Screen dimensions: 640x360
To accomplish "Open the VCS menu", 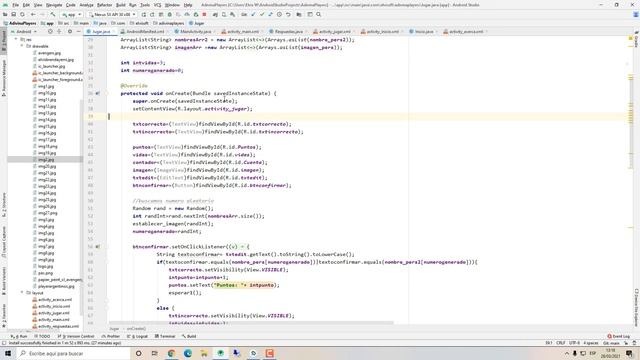I will click(x=157, y=5).
